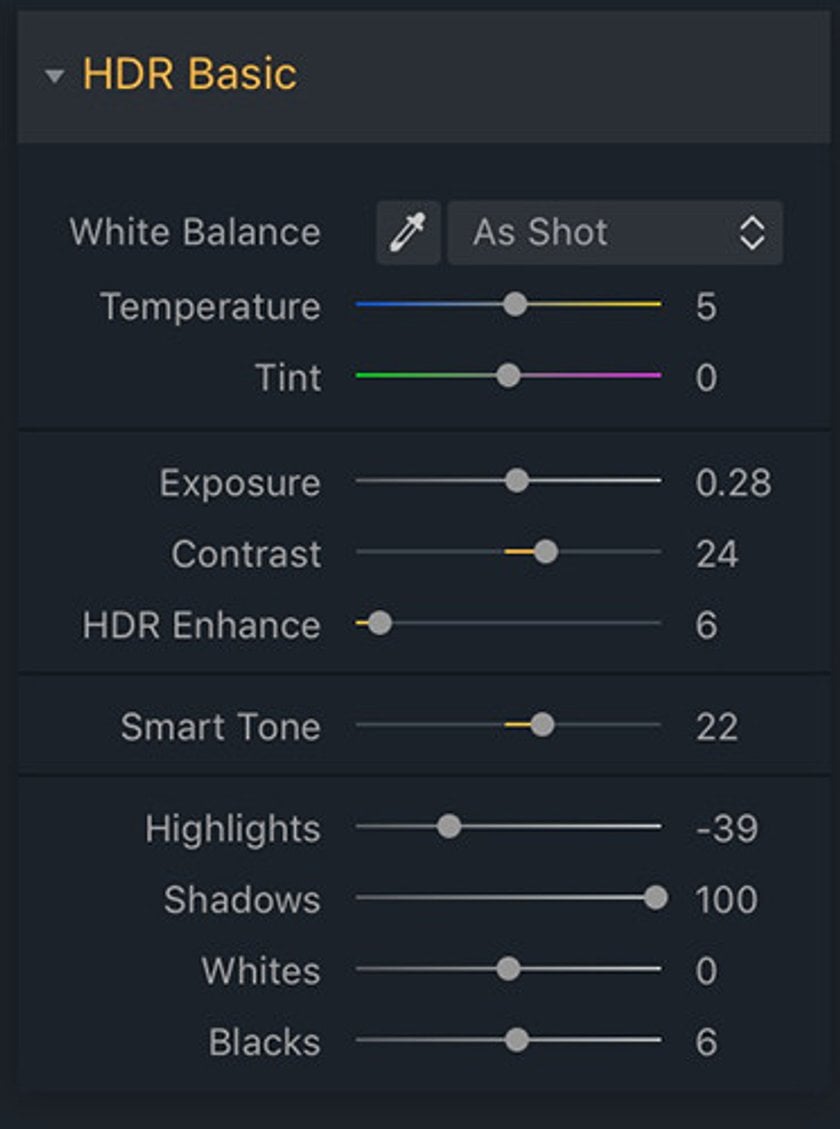The width and height of the screenshot is (840, 1129).
Task: Click the Highlights value -39 field
Action: [x=726, y=828]
